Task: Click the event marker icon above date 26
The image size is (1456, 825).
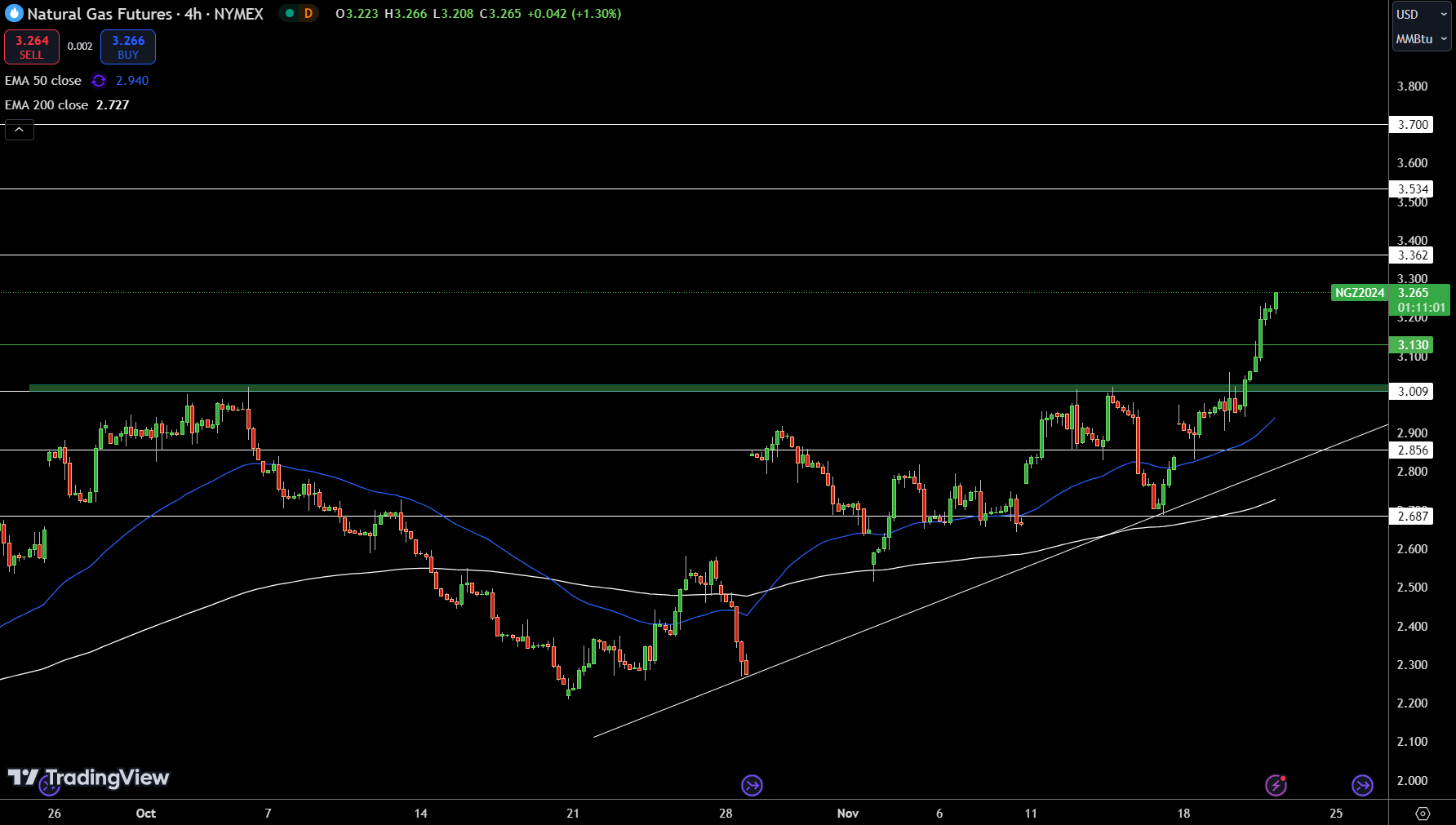Action: point(50,785)
